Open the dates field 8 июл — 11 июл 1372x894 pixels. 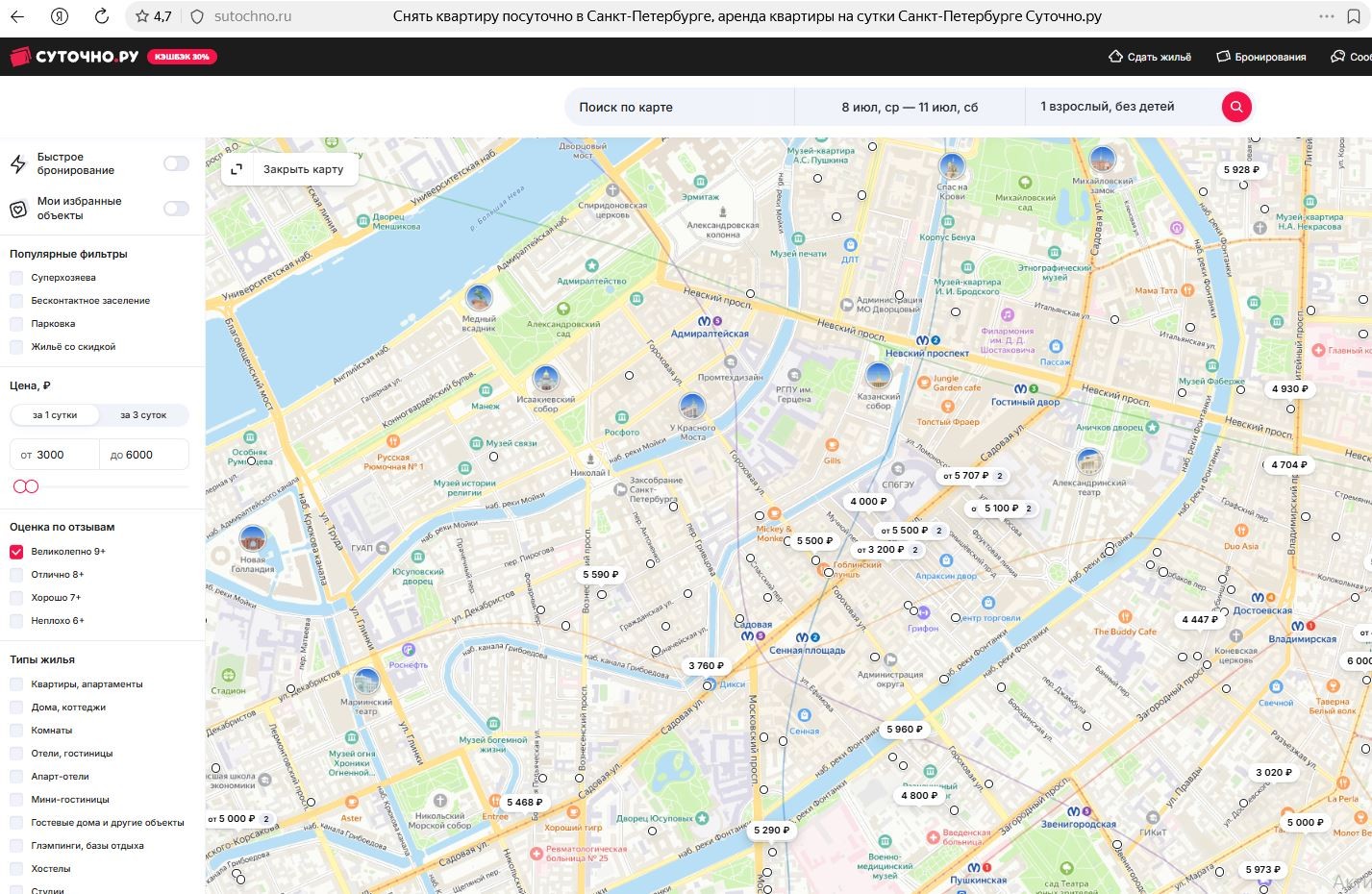click(x=910, y=107)
